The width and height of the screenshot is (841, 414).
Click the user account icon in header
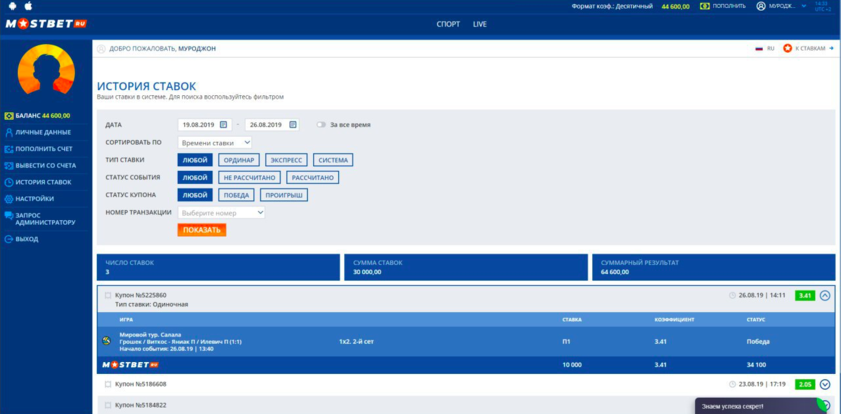pyautogui.click(x=761, y=6)
